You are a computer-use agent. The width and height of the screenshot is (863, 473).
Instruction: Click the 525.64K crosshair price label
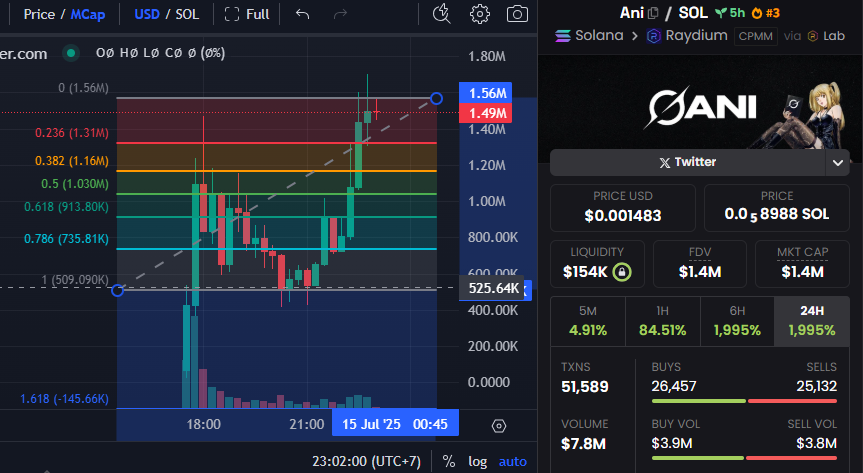point(491,288)
